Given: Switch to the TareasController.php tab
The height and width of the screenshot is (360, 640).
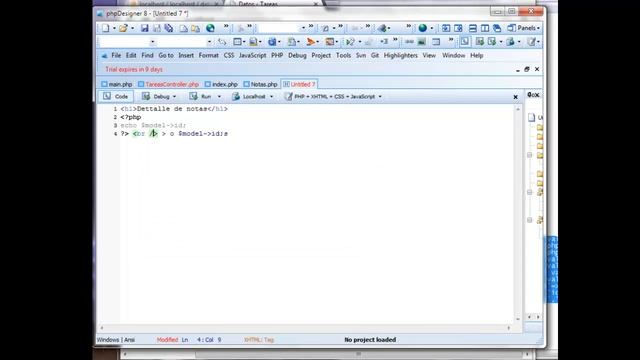Looking at the screenshot, I should (168, 84).
